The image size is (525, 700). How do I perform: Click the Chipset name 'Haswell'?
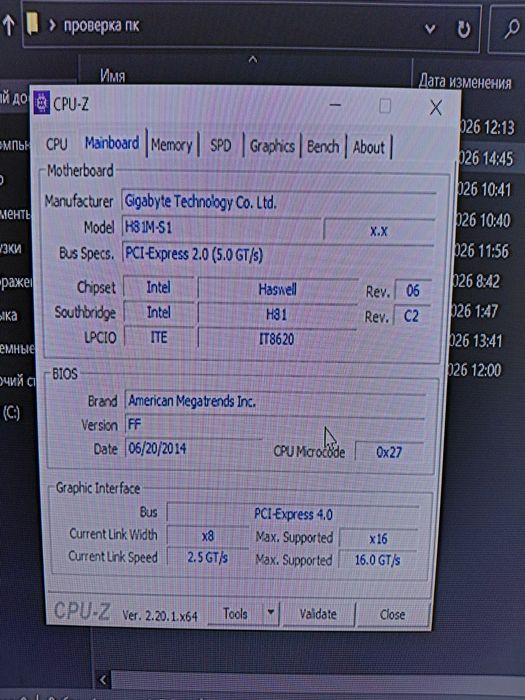click(277, 290)
